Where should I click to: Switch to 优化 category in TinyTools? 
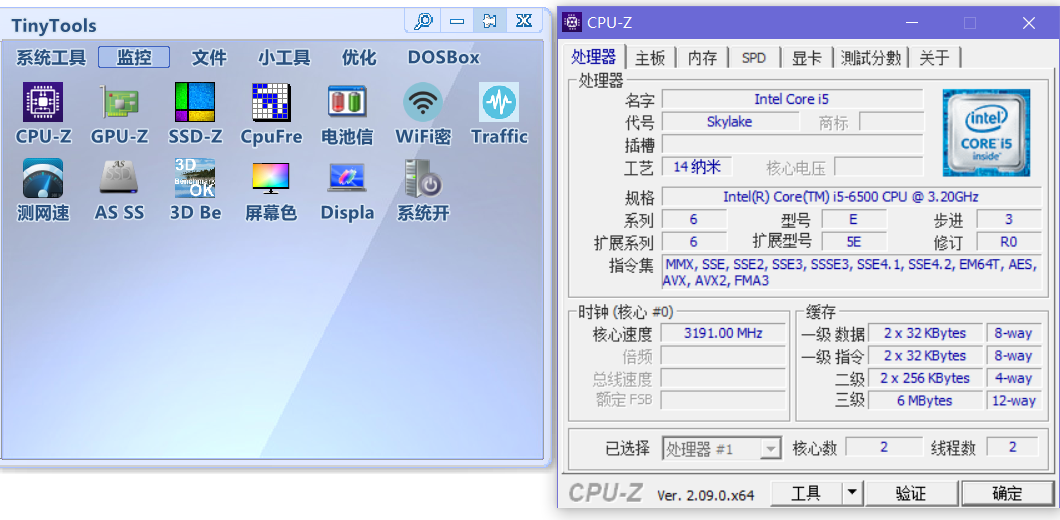359,57
